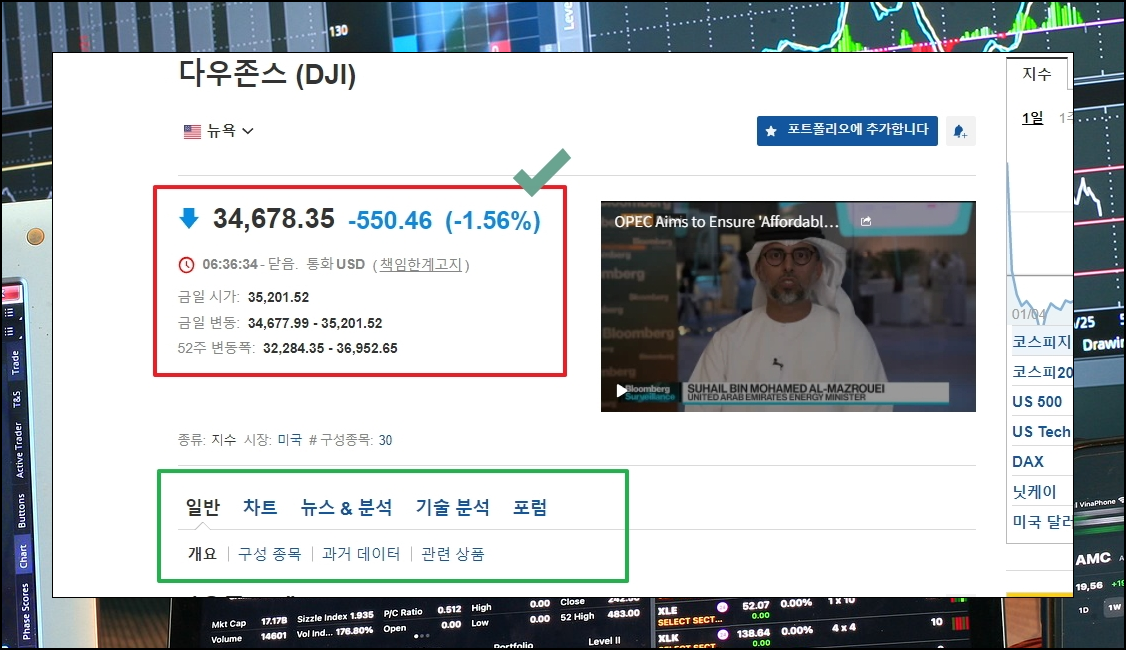Click the 구성종목 30 count link
This screenshot has height=650, width=1126.
click(x=385, y=440)
